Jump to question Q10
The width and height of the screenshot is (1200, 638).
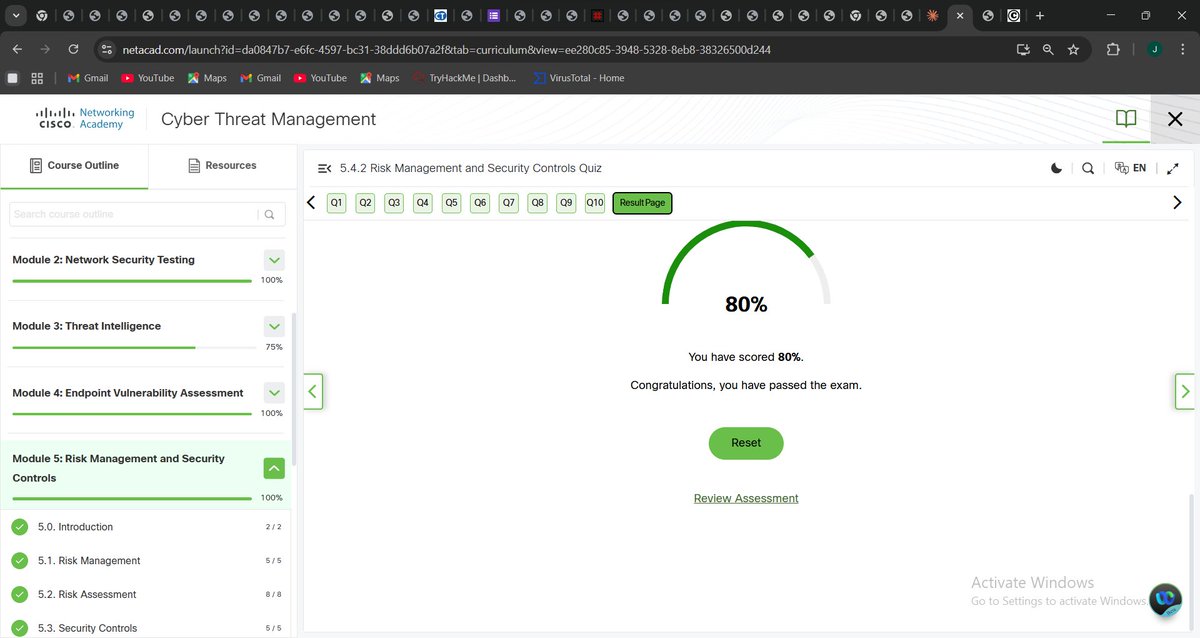tap(595, 203)
